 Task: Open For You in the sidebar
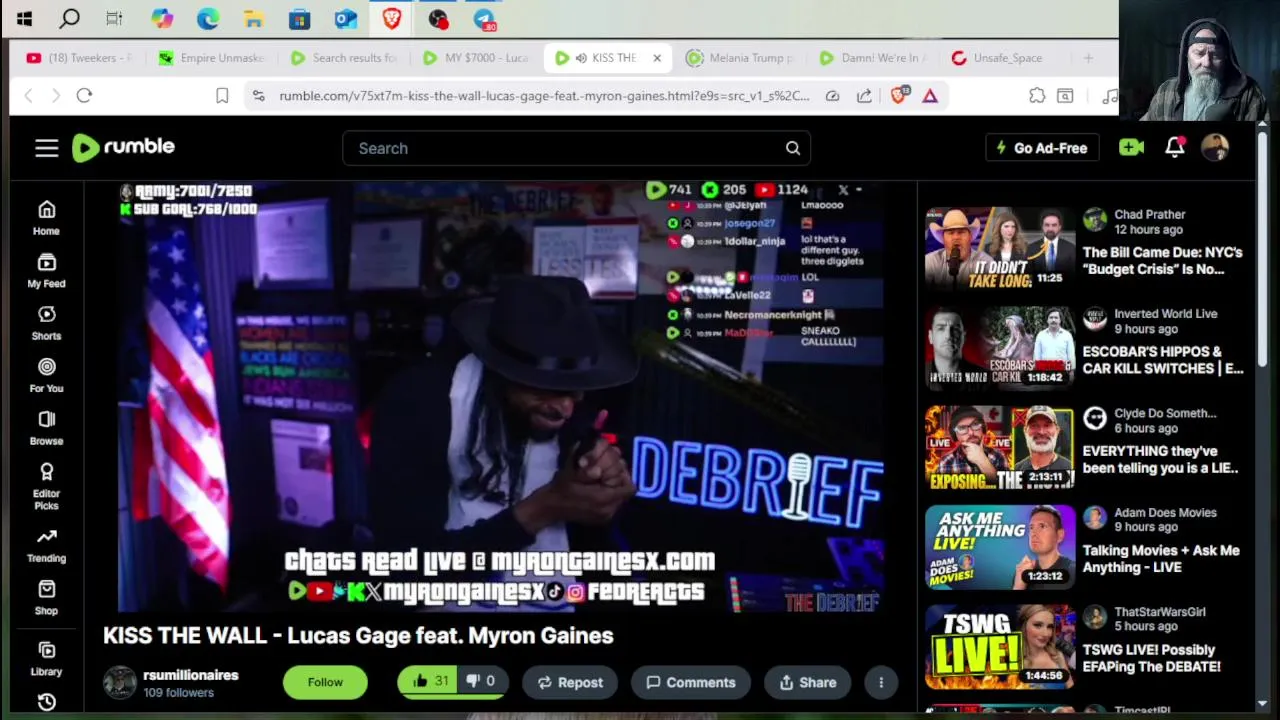pyautogui.click(x=46, y=375)
